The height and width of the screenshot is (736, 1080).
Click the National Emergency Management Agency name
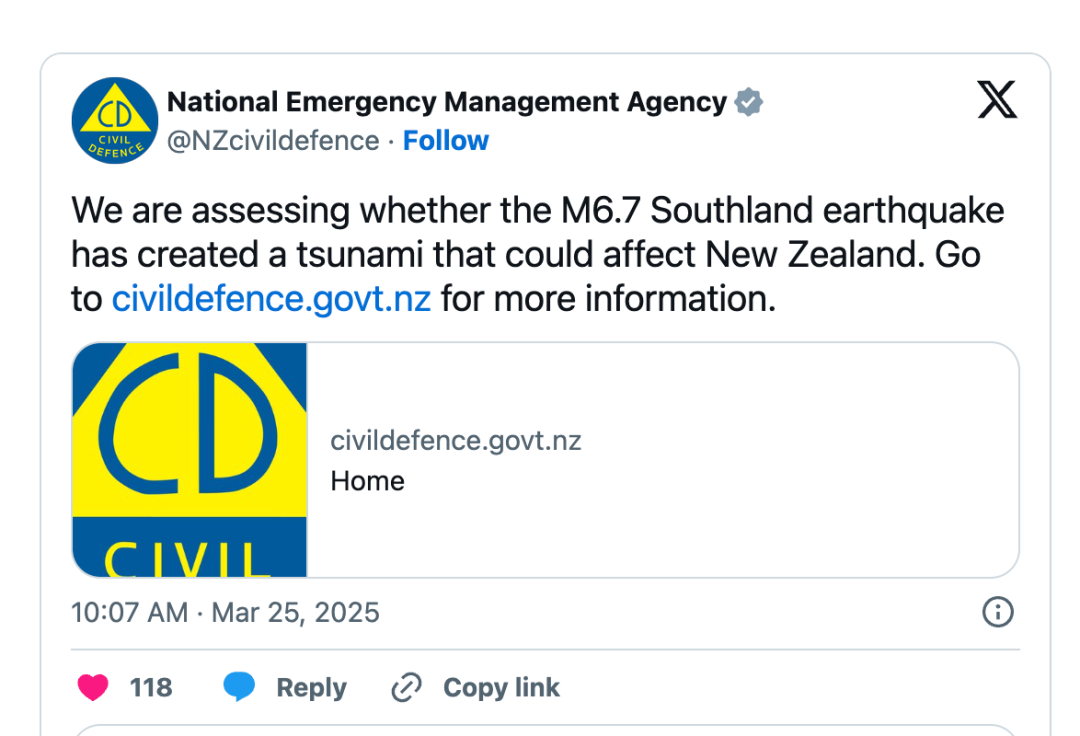447,102
